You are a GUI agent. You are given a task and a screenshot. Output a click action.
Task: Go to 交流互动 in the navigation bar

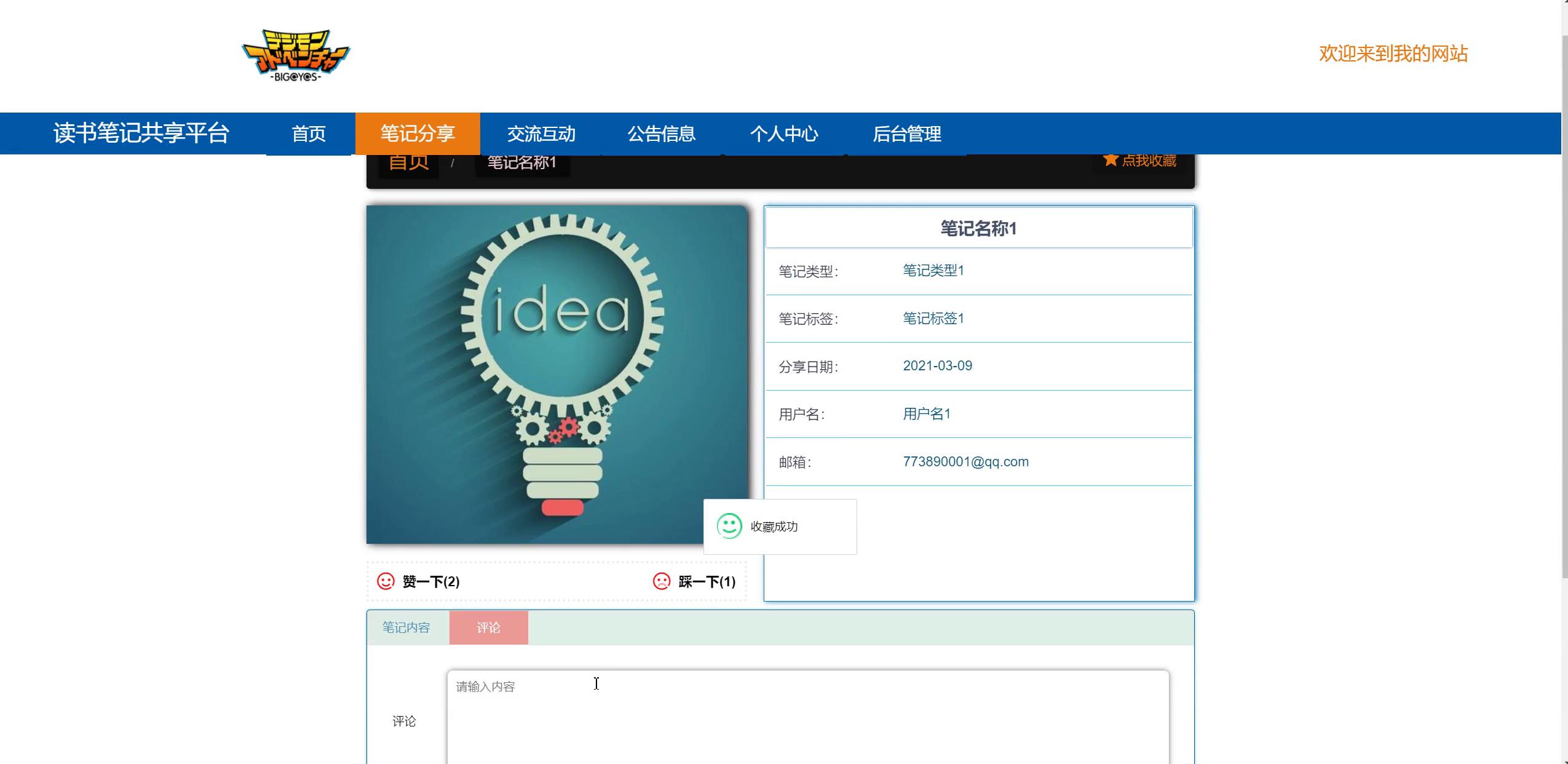541,133
